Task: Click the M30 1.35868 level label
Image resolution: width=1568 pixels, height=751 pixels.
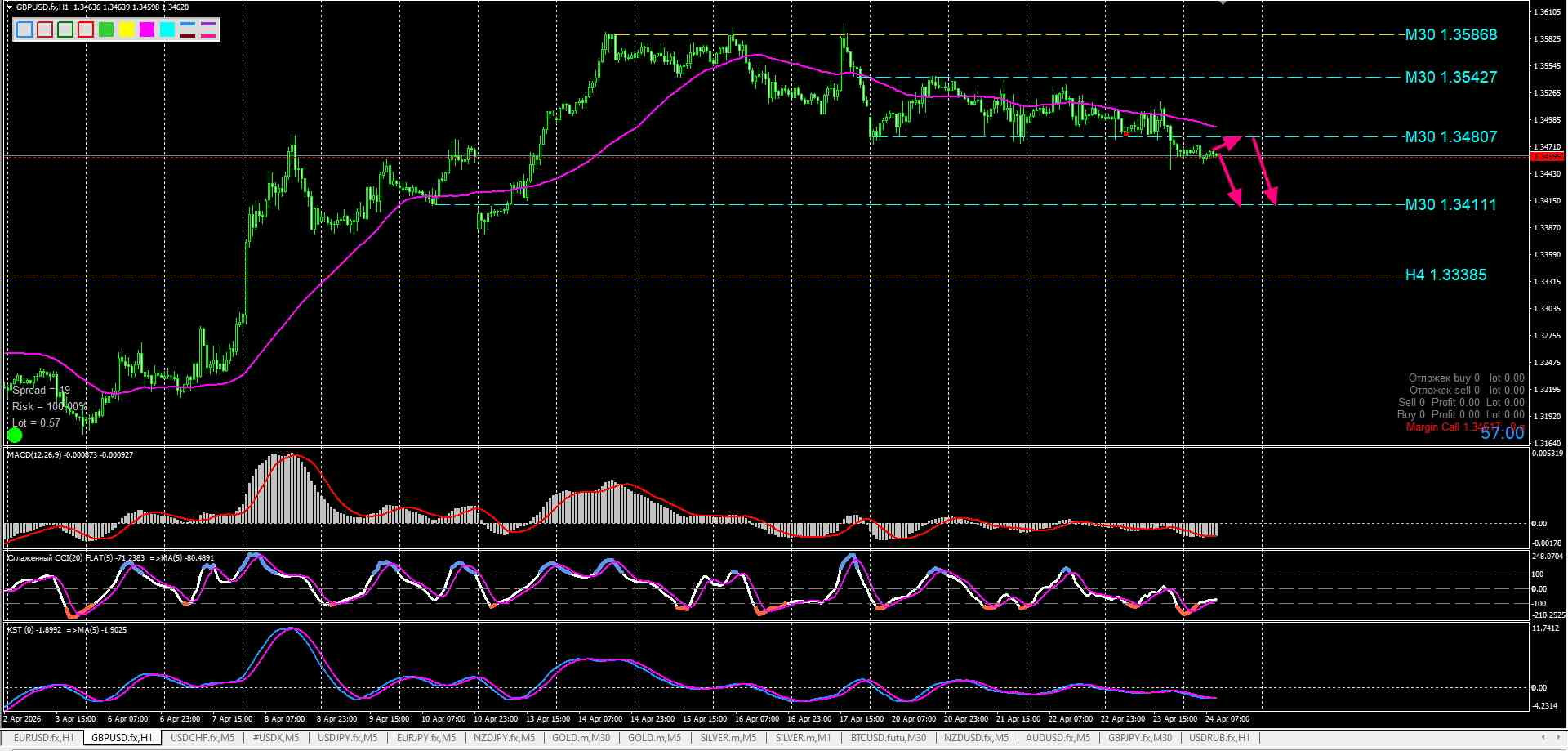Action: 1451,35
